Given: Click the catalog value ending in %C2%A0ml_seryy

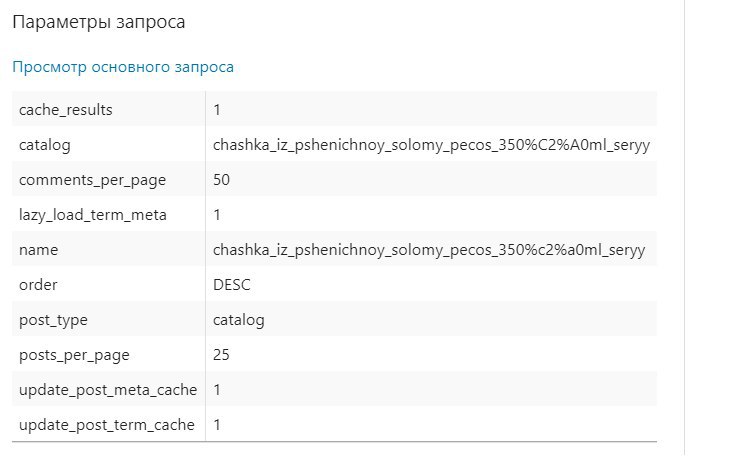Looking at the screenshot, I should (x=431, y=145).
